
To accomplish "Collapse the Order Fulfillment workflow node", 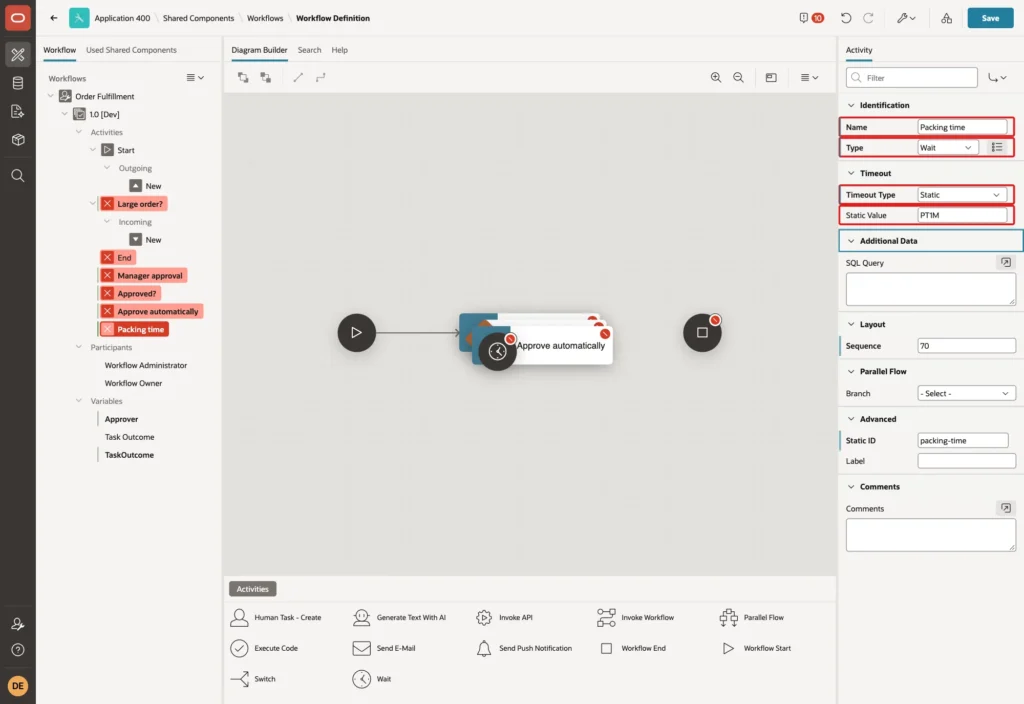I will pyautogui.click(x=50, y=96).
